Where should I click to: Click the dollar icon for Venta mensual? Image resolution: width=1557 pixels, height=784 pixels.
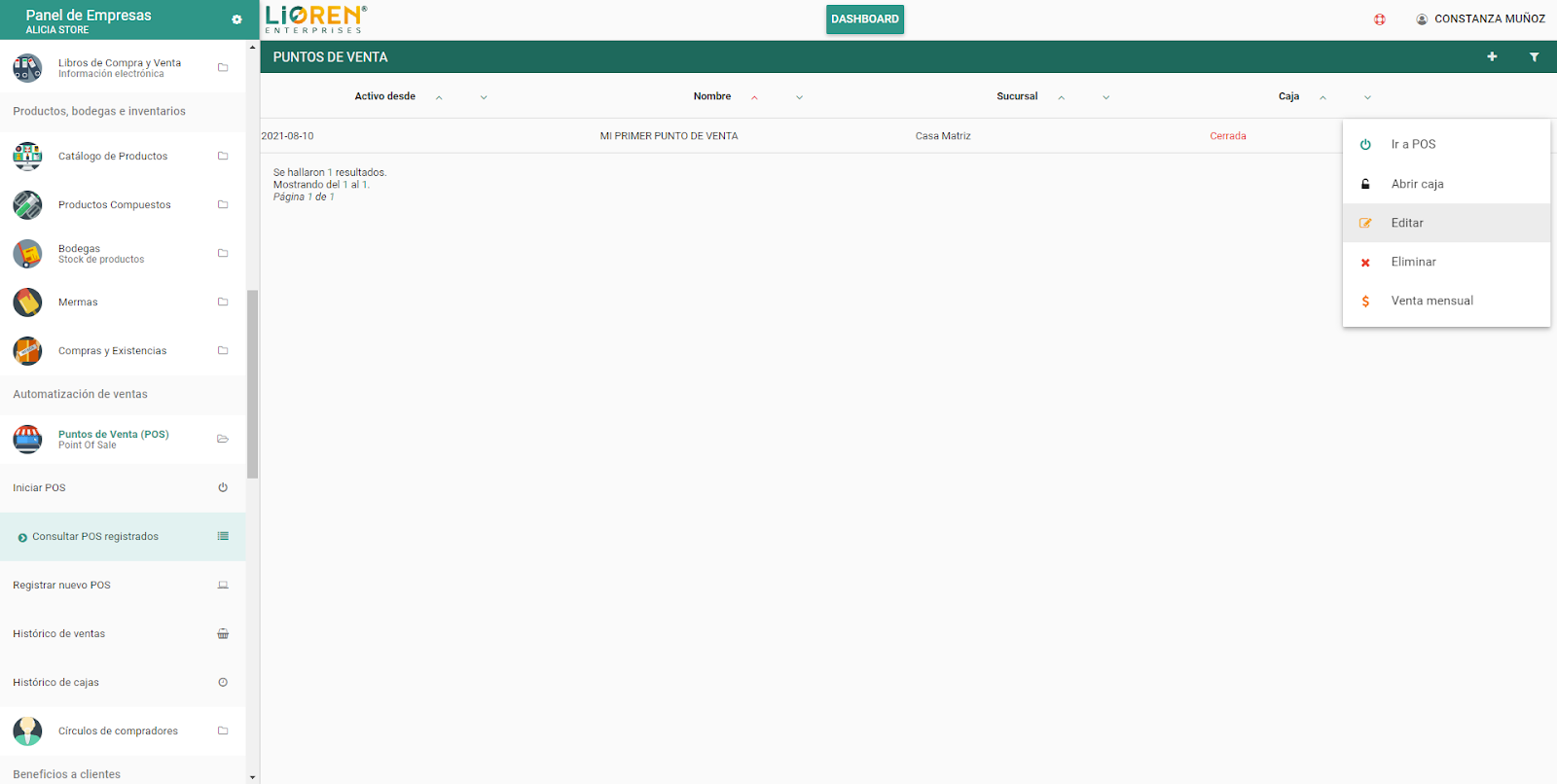click(1365, 302)
